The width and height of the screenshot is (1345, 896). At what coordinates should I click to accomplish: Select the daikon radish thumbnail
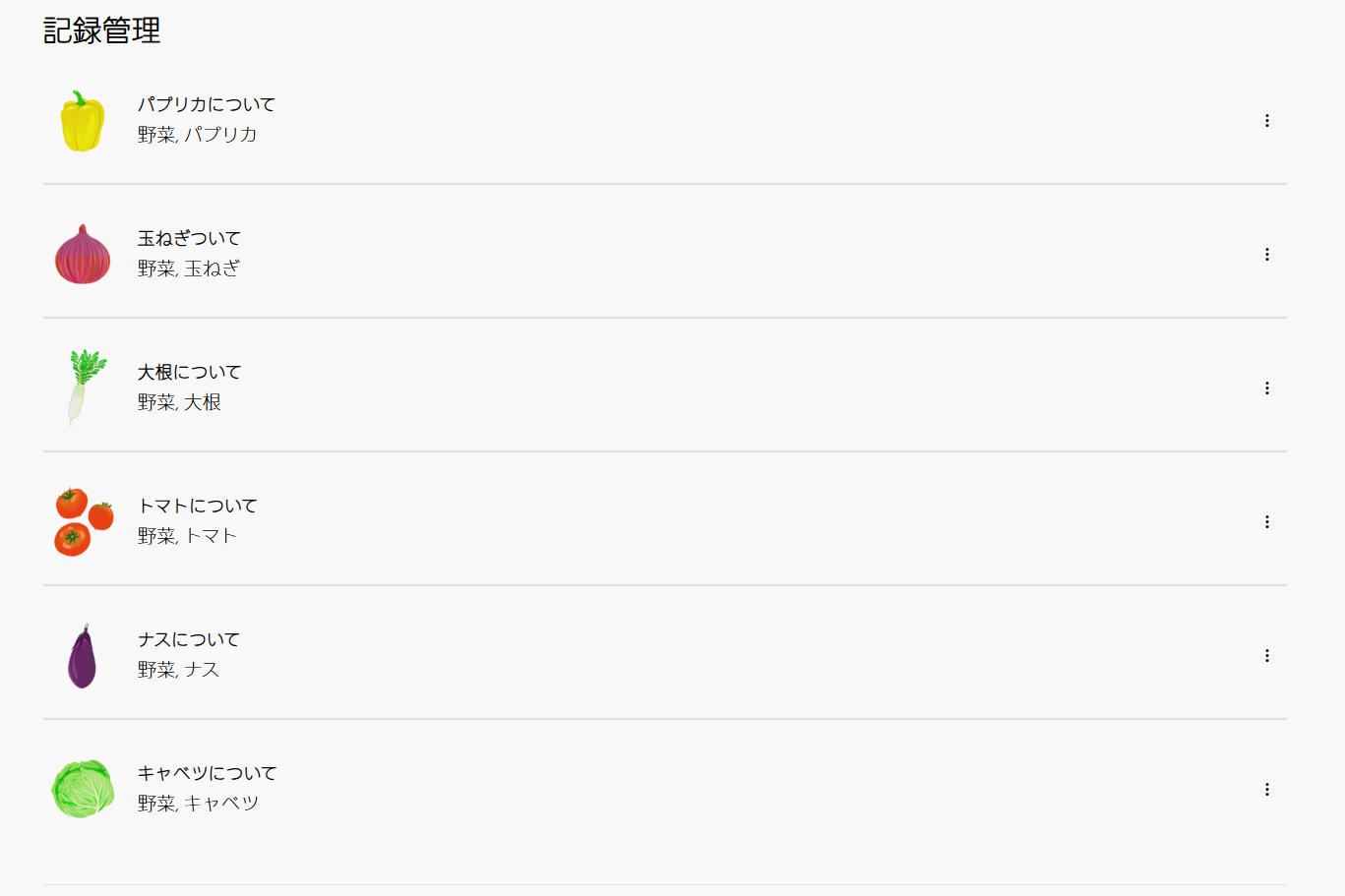point(85,388)
